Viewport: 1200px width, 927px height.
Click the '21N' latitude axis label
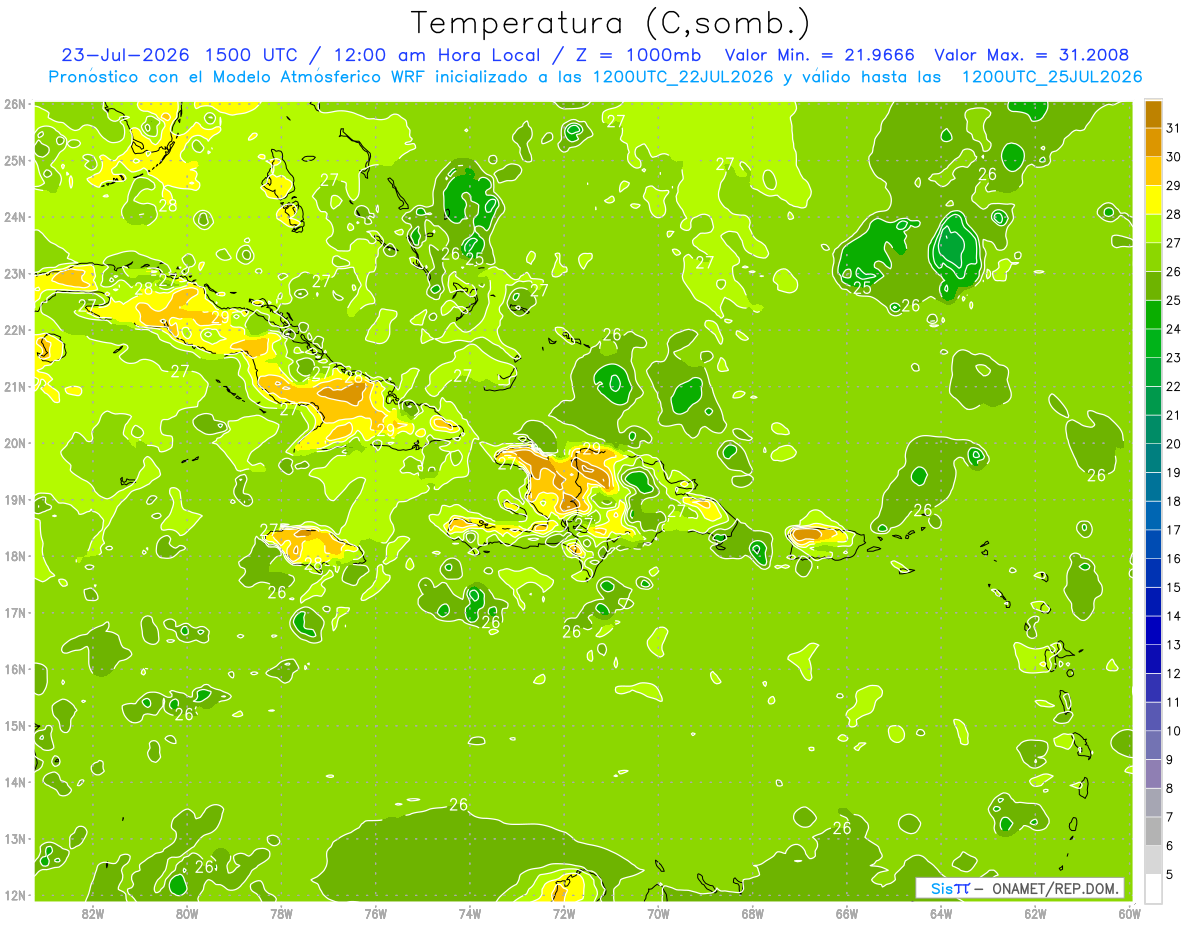point(16,387)
